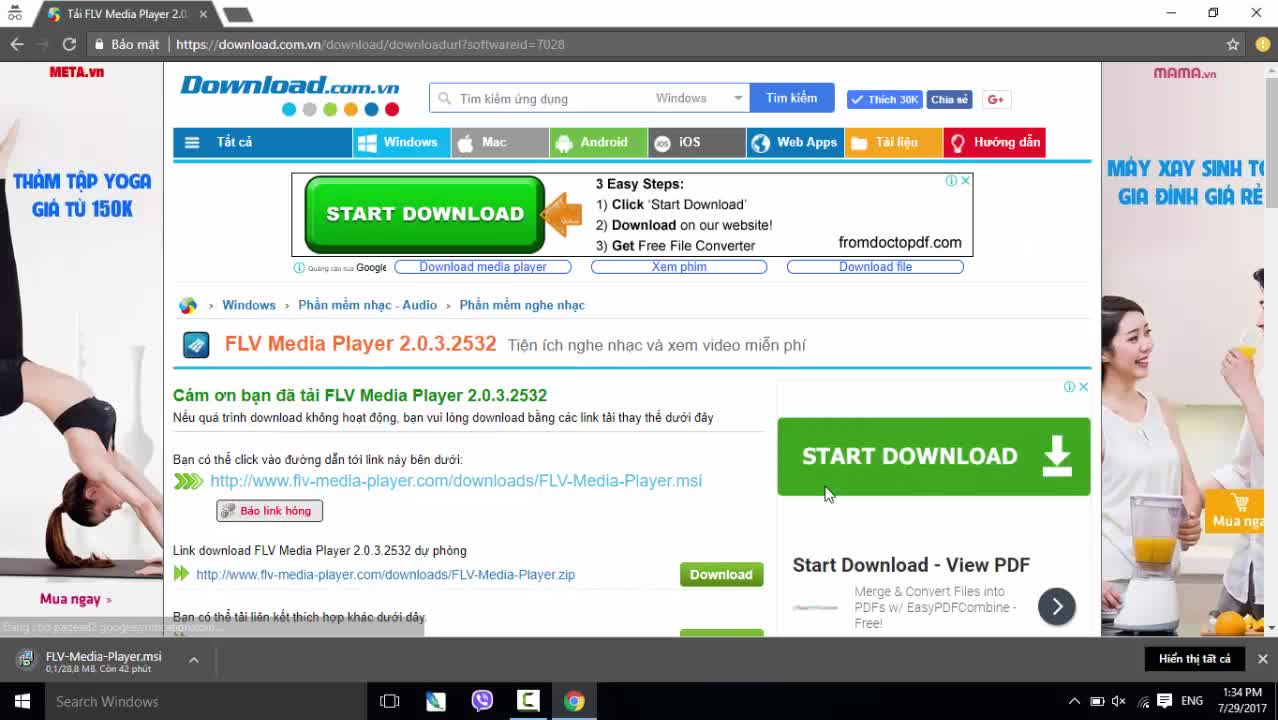Close the Tải FLV Media Player tab
The height and width of the screenshot is (720, 1278).
pyautogui.click(x=204, y=14)
